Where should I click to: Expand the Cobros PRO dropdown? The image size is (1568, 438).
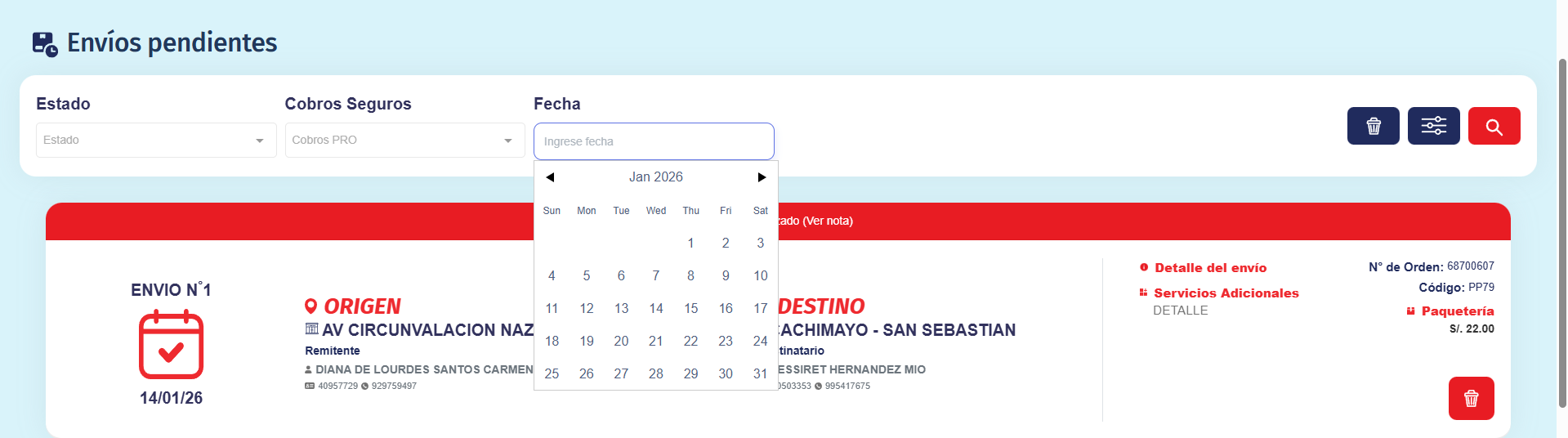click(404, 141)
